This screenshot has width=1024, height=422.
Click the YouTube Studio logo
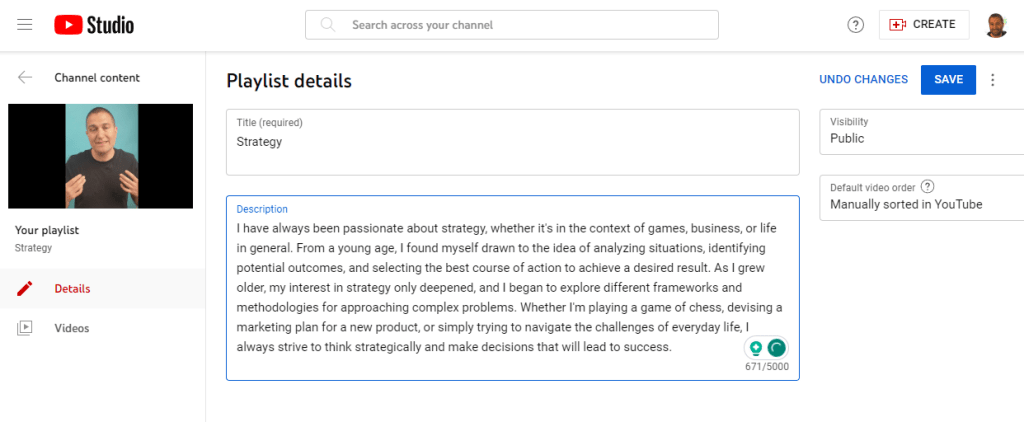[x=94, y=25]
